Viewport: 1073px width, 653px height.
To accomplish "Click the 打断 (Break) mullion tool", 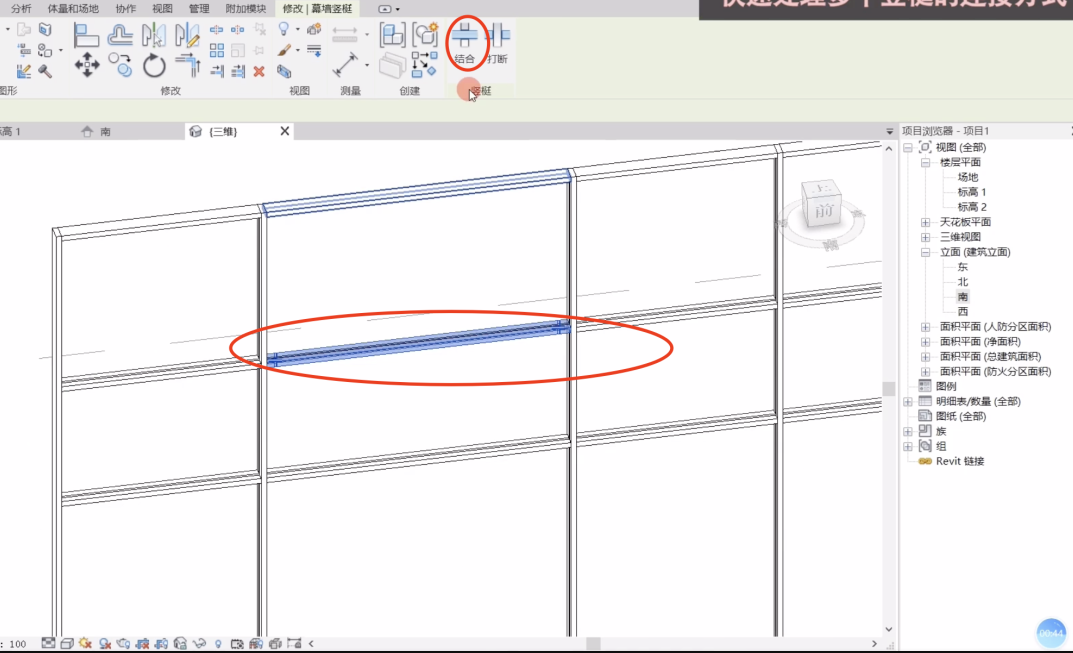I will (497, 43).
